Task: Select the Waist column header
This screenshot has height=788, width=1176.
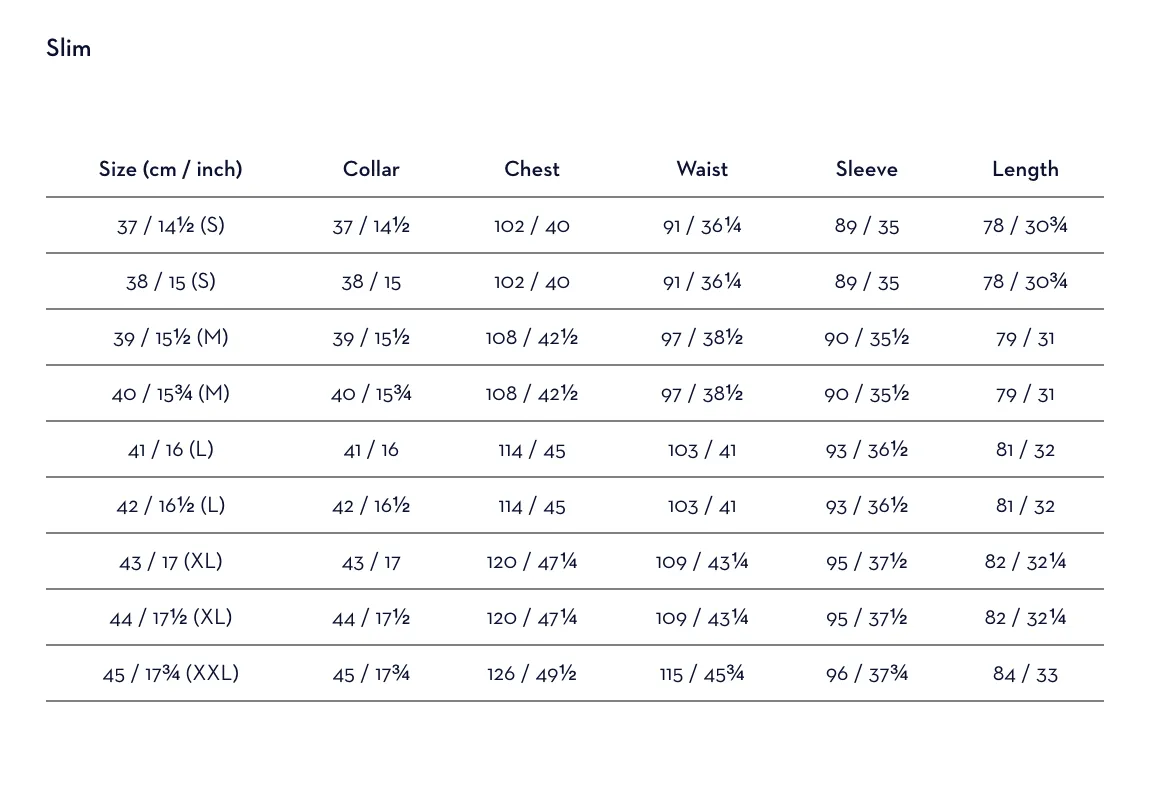Action: point(702,169)
